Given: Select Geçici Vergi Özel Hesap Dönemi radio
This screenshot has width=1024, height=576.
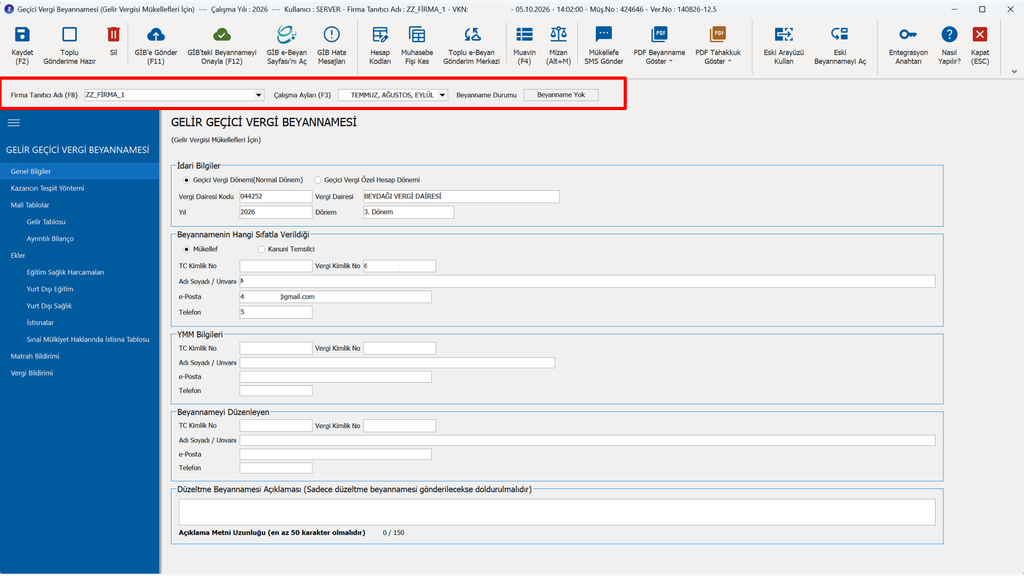Looking at the screenshot, I should click(318, 180).
